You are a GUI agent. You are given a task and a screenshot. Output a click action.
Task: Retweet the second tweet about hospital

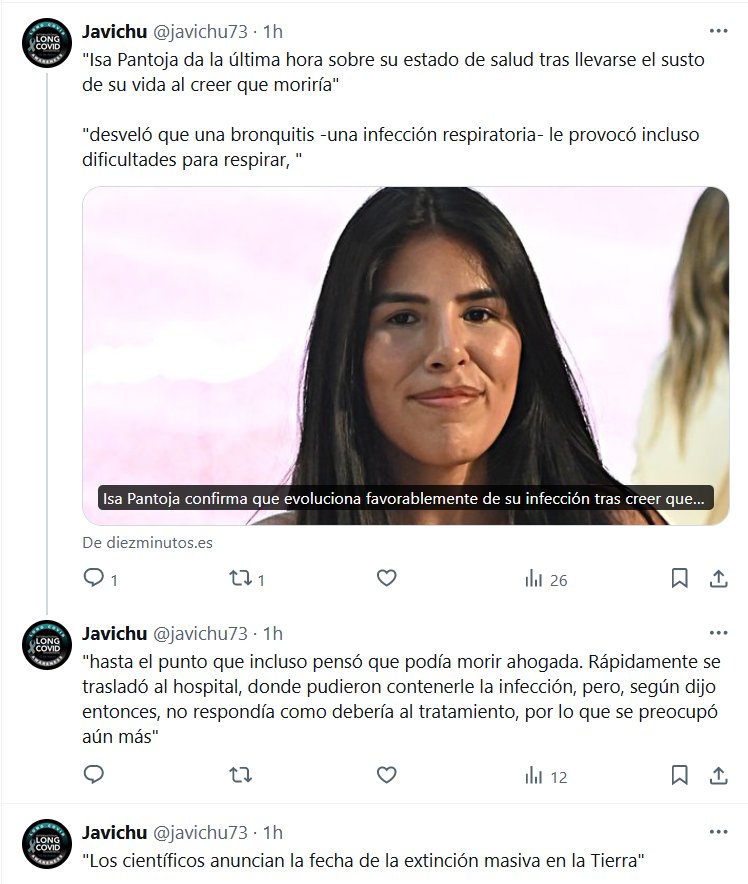[241, 775]
